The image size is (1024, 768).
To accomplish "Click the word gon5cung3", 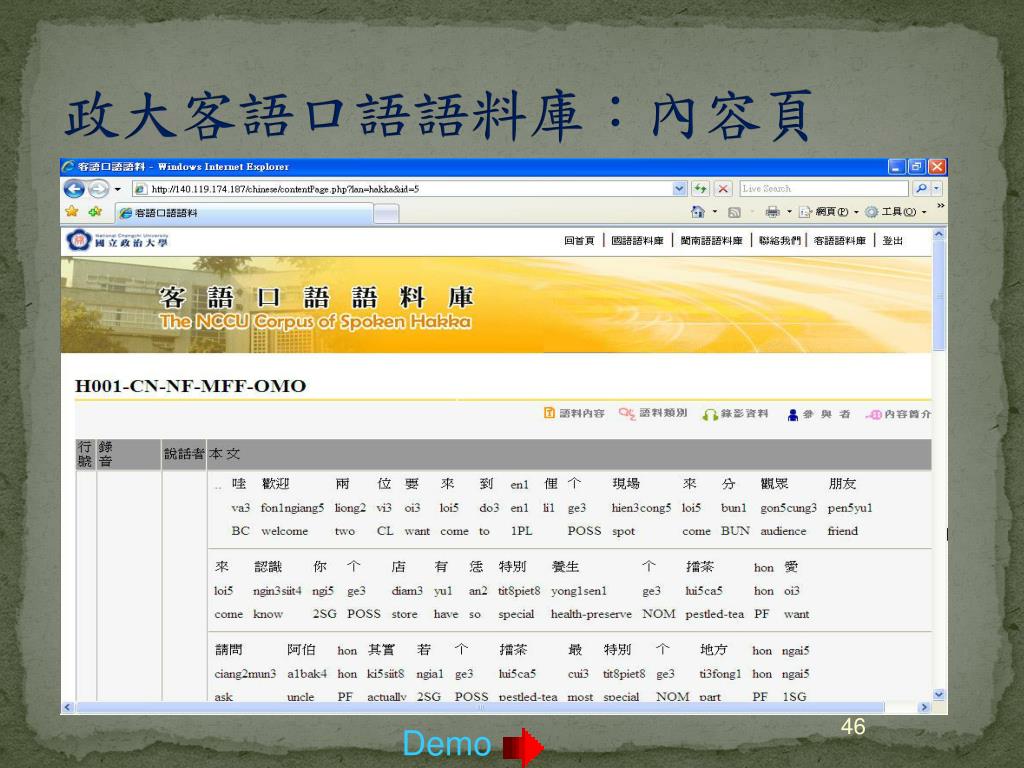I will (788, 507).
